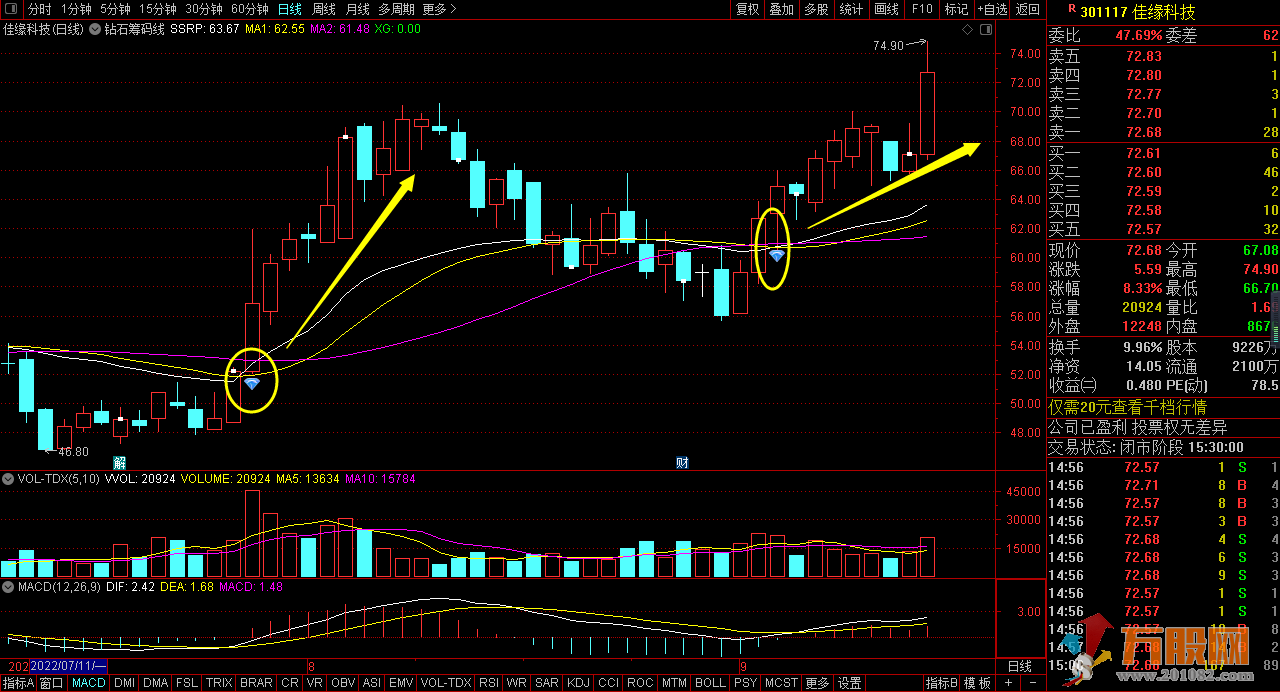The image size is (1280, 692).
Task: Toggle 复权 price adjustment
Action: (x=747, y=9)
